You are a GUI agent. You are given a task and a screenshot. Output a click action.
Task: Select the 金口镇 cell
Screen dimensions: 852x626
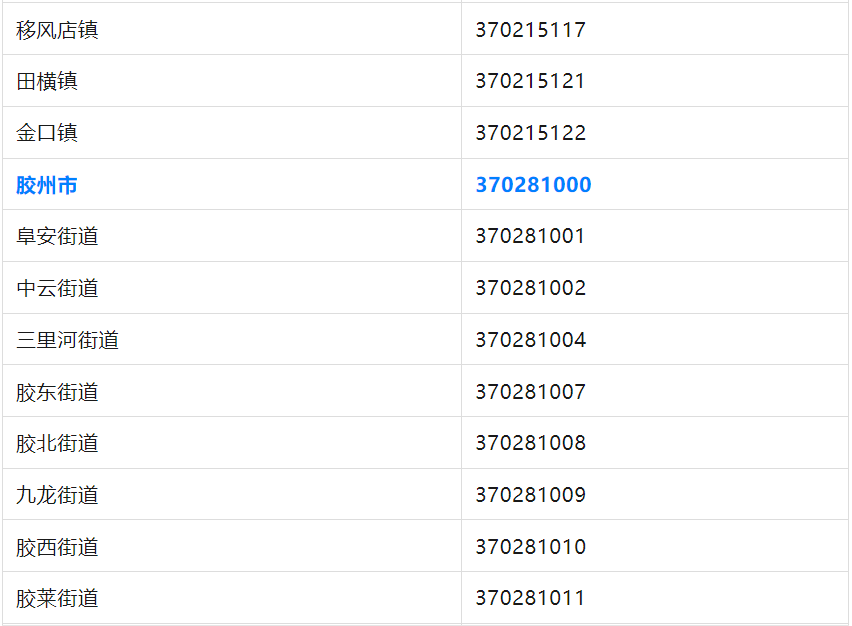pyautogui.click(x=47, y=133)
